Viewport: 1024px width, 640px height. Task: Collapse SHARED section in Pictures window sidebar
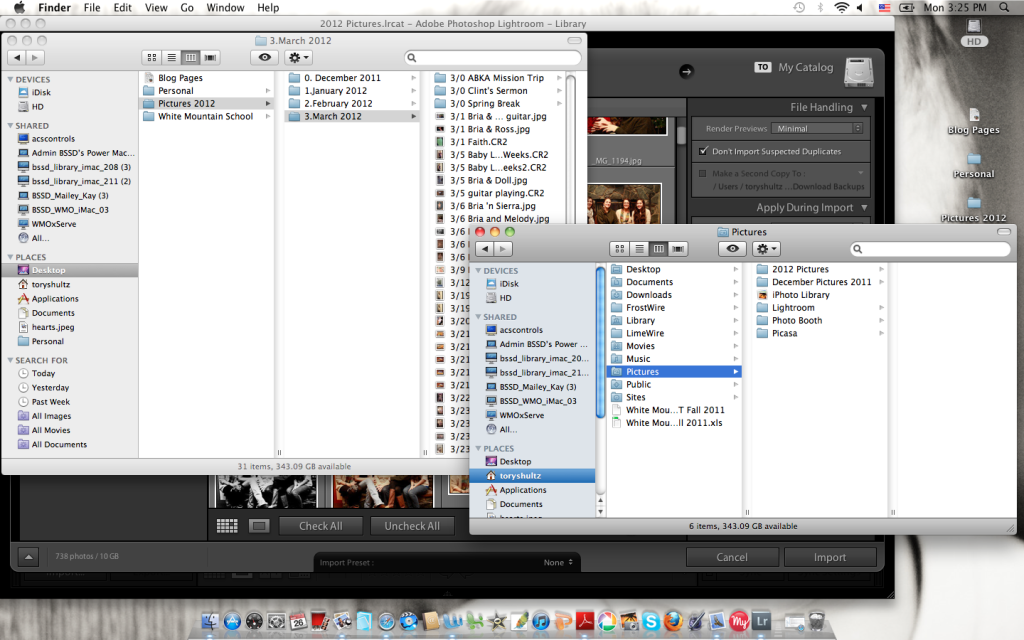coord(478,317)
